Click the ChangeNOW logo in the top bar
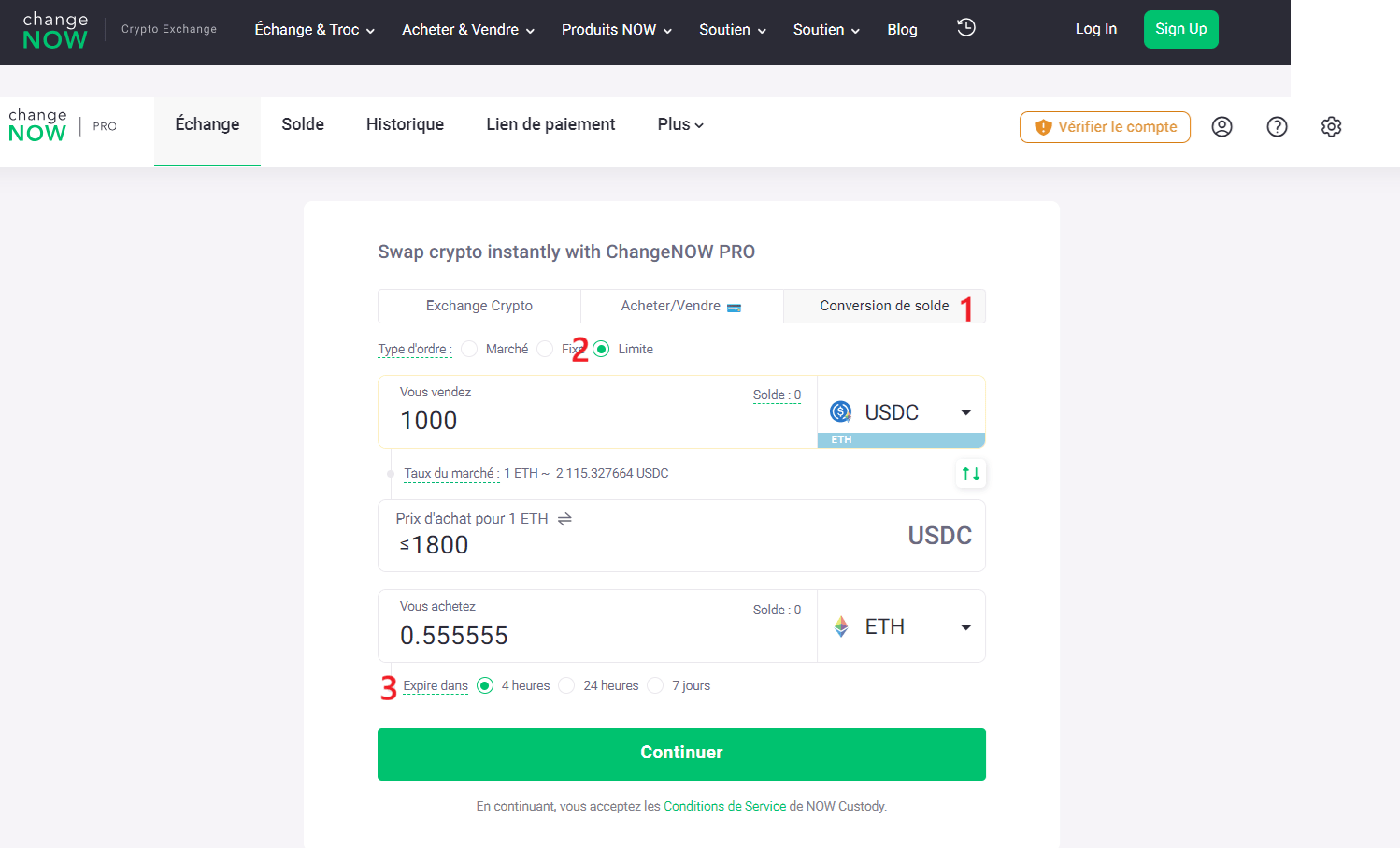Viewport: 1400px width, 848px height. 55,31
